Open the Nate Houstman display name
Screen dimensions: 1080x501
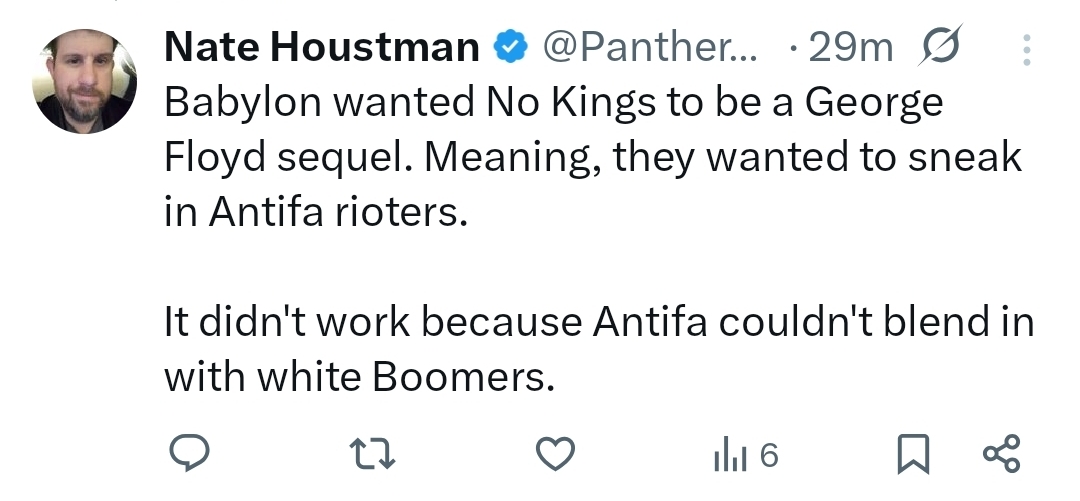point(321,47)
